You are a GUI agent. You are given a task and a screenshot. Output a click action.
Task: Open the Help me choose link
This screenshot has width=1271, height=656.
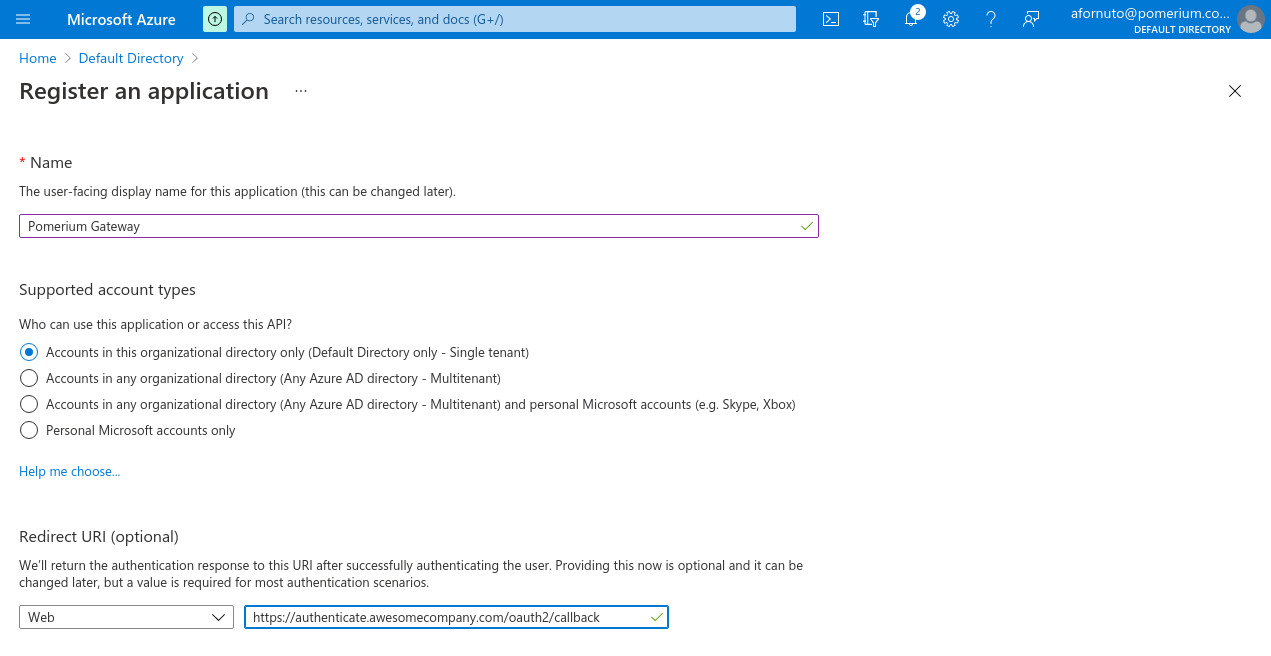[70, 471]
